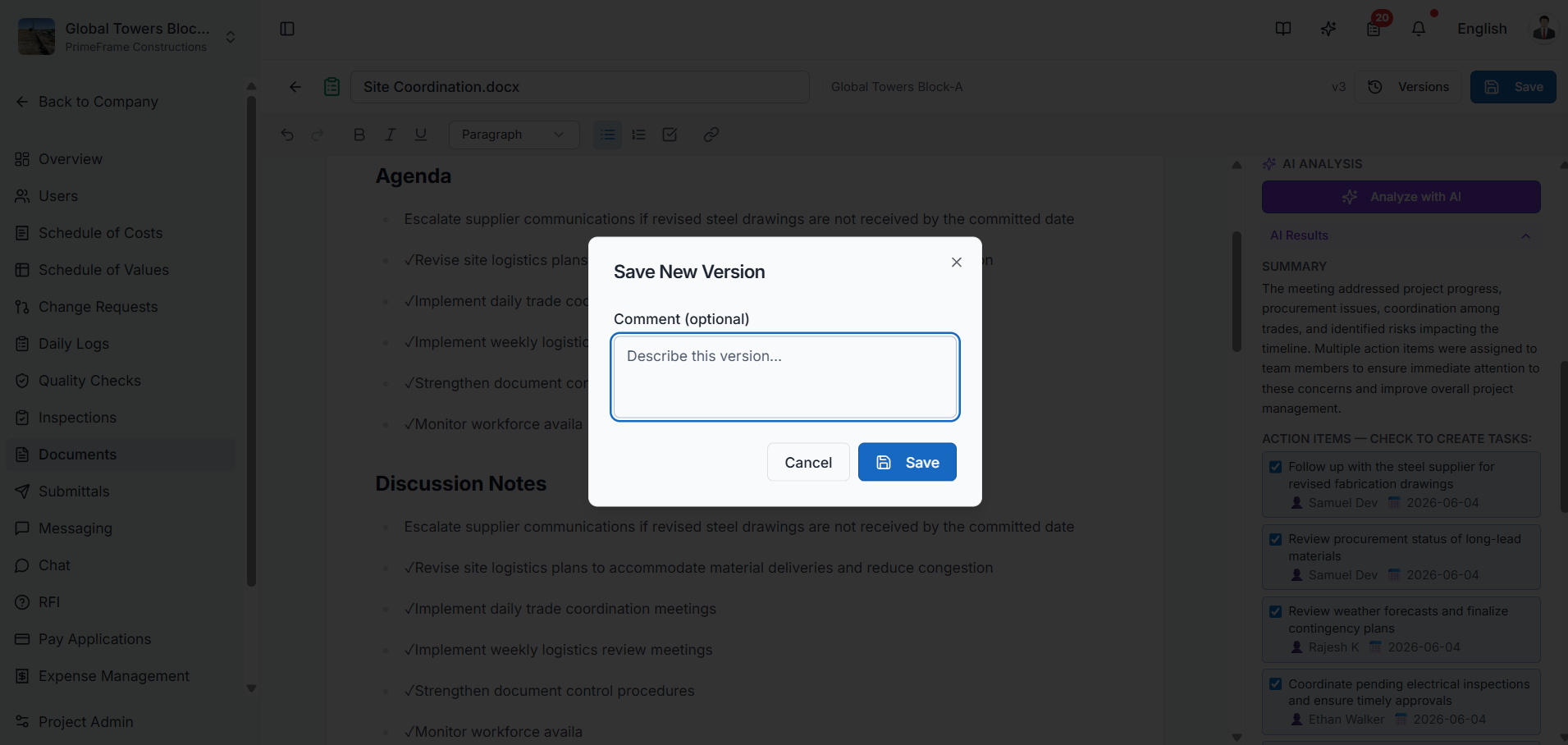This screenshot has height=745, width=1568.
Task: Open Pay Applications in sidebar
Action: [121, 639]
